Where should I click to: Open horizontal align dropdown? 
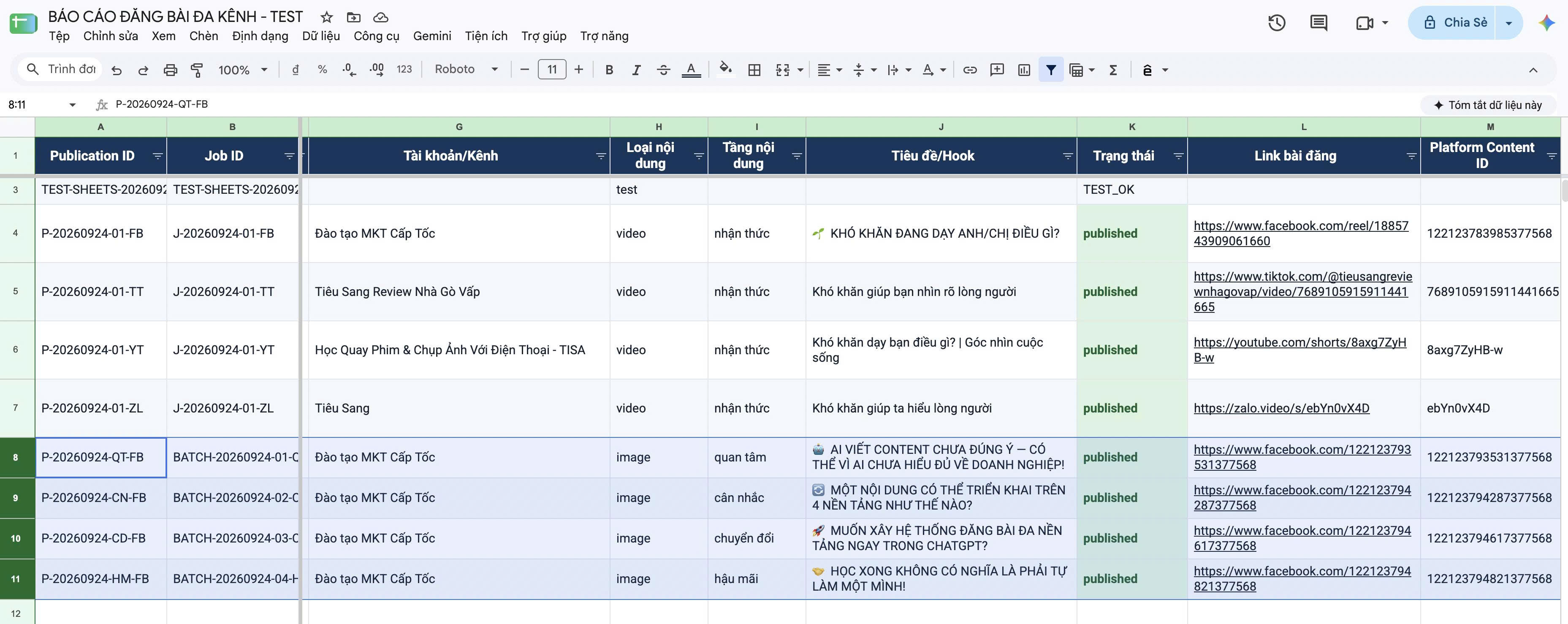830,70
